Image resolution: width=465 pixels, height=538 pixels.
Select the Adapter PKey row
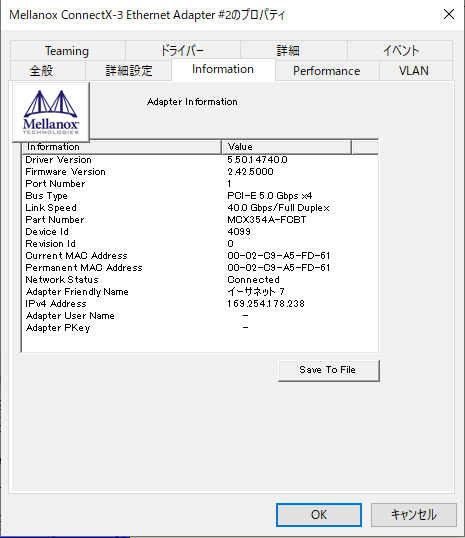tap(200, 328)
